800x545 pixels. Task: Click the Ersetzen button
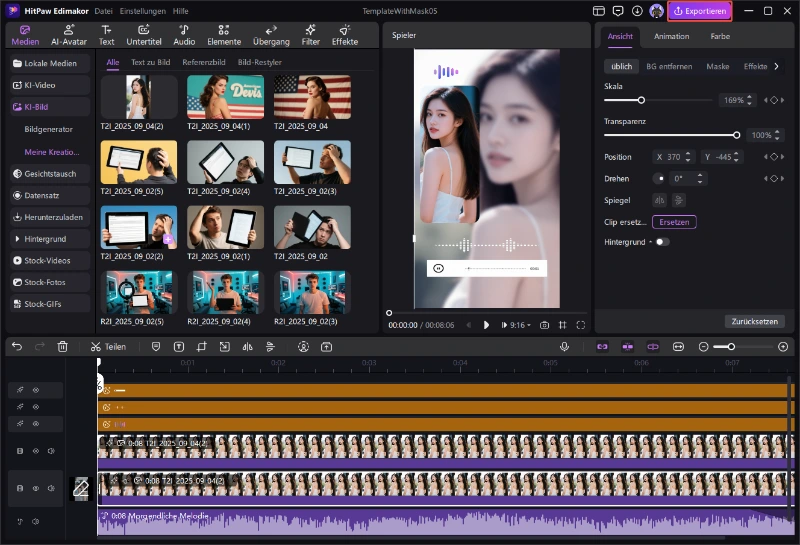tap(674, 222)
